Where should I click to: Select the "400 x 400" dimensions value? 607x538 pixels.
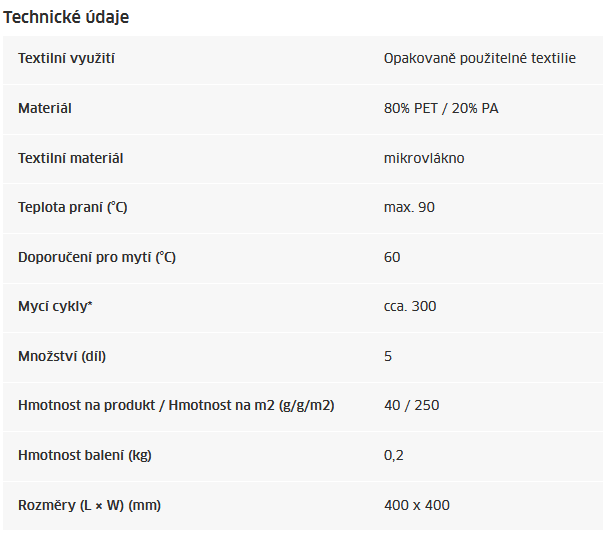pos(417,505)
